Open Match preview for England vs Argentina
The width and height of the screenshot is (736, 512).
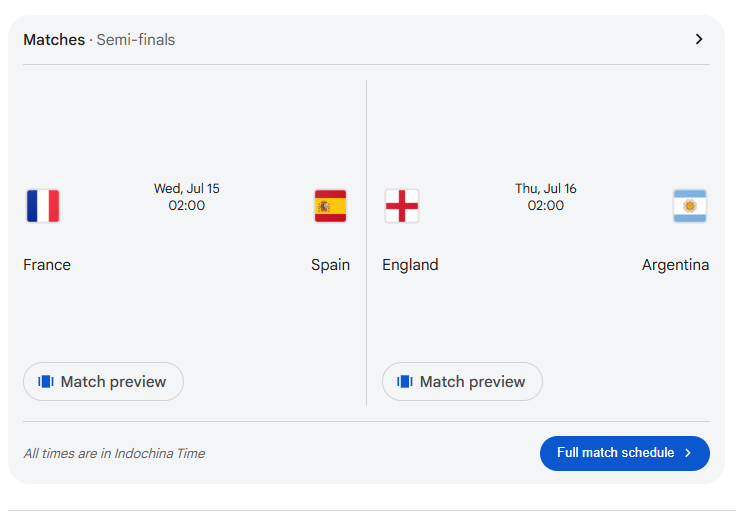462,382
